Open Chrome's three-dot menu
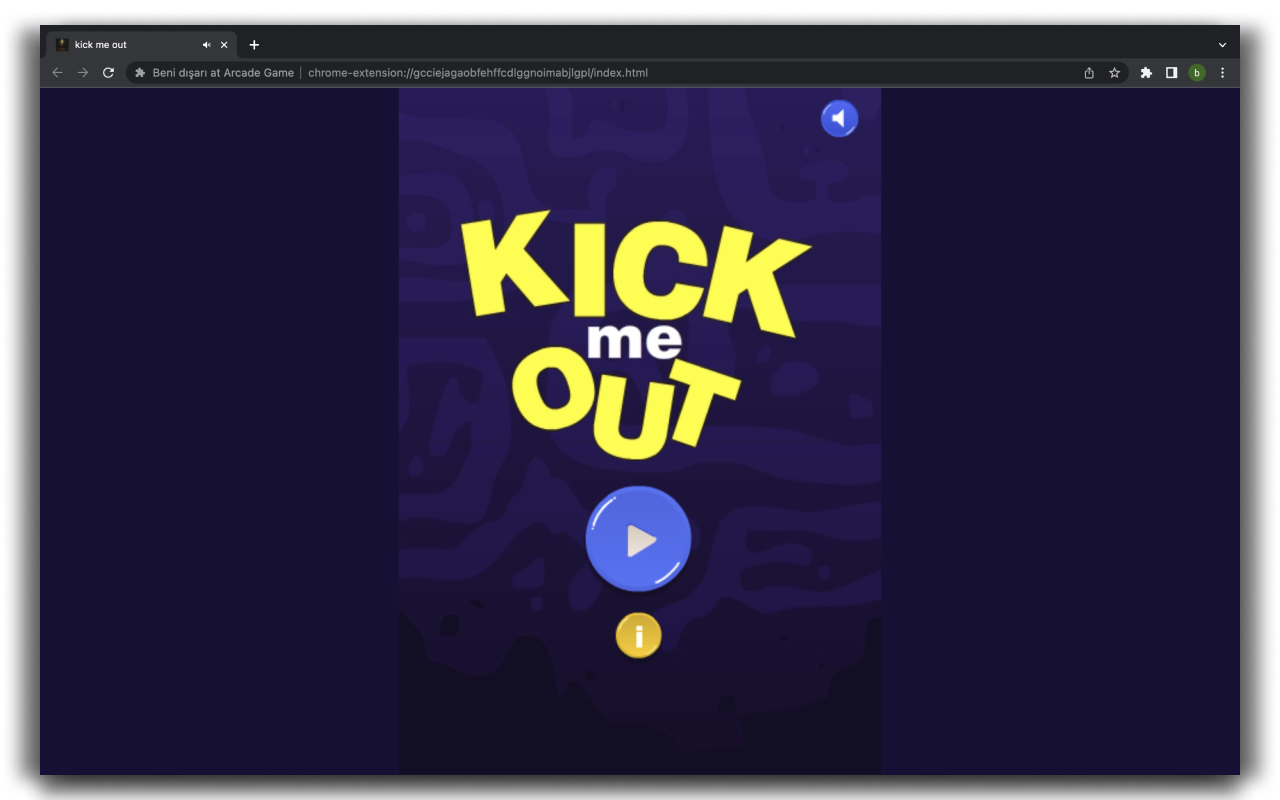Viewport: 1280px width, 800px height. point(1221,72)
